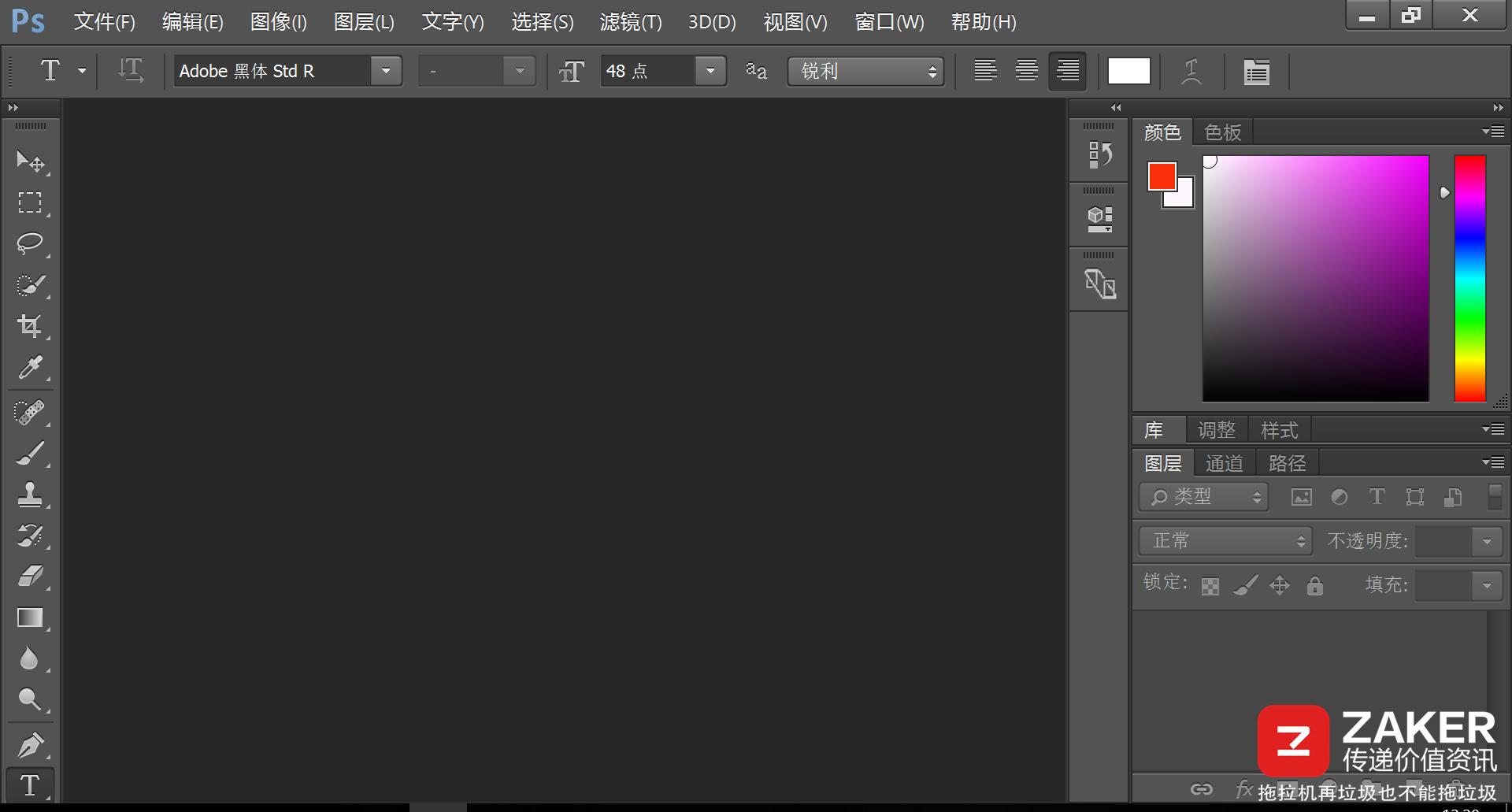The height and width of the screenshot is (812, 1512).
Task: Toggle pixel layer filter
Action: (1302, 497)
